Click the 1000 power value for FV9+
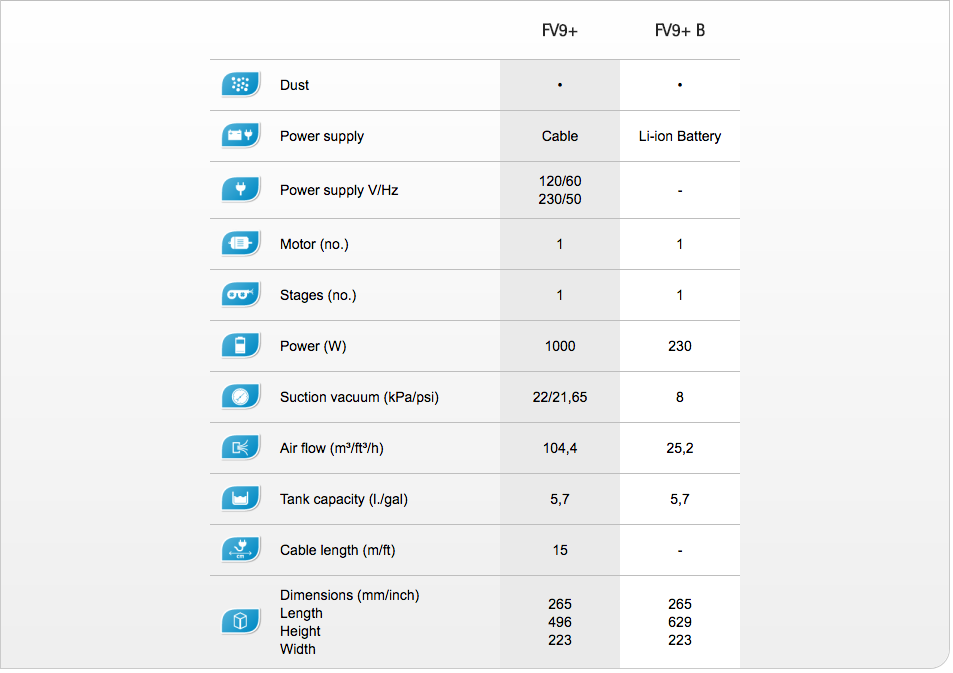 pyautogui.click(x=560, y=347)
